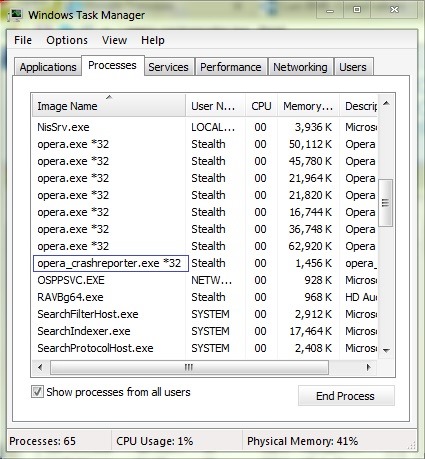Select the NisSrv.exe process row

[x=205, y=127]
